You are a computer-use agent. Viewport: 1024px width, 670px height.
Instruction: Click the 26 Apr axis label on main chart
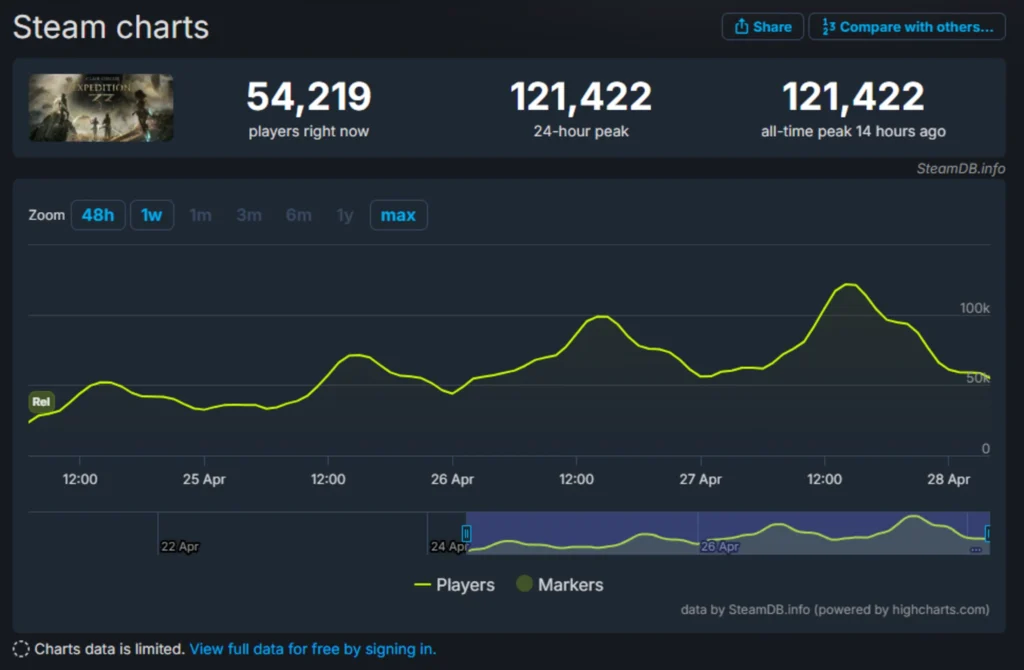point(452,479)
